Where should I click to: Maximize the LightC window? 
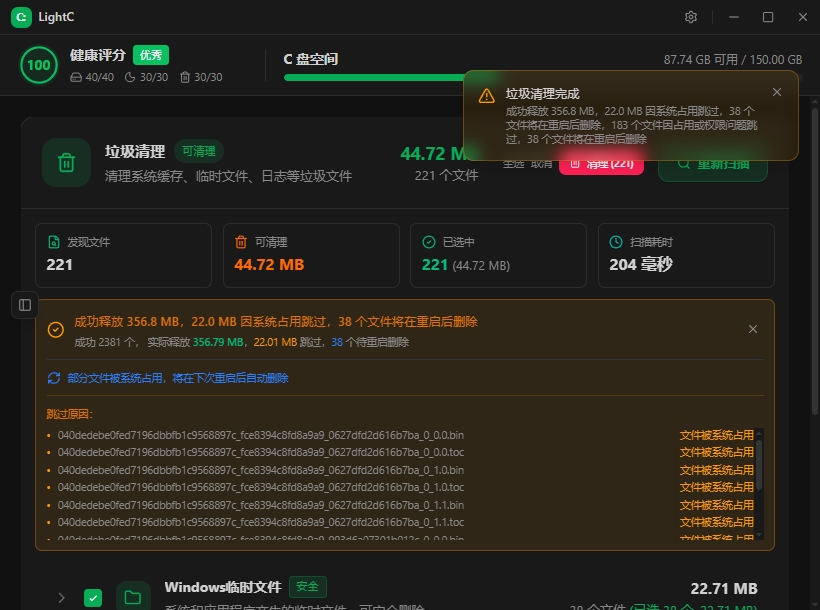(768, 17)
